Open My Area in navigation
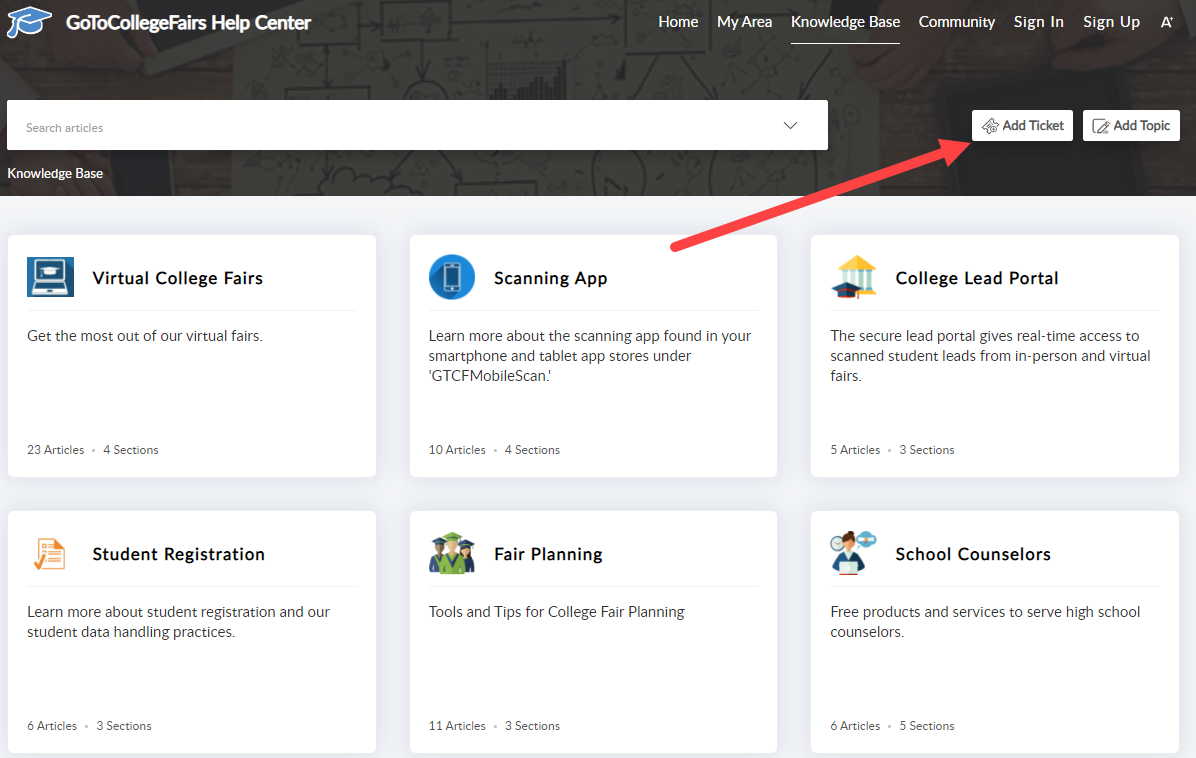 [x=744, y=22]
